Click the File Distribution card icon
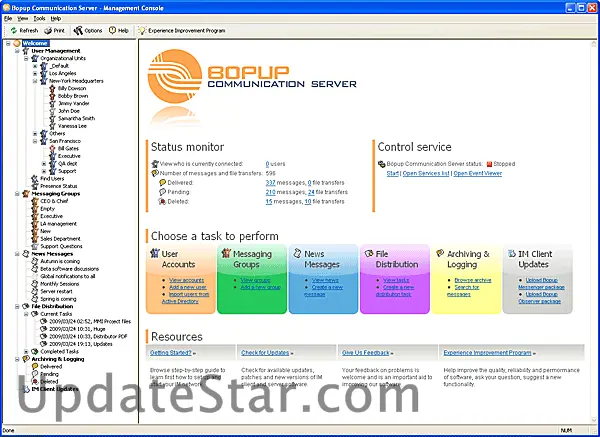 369,253
